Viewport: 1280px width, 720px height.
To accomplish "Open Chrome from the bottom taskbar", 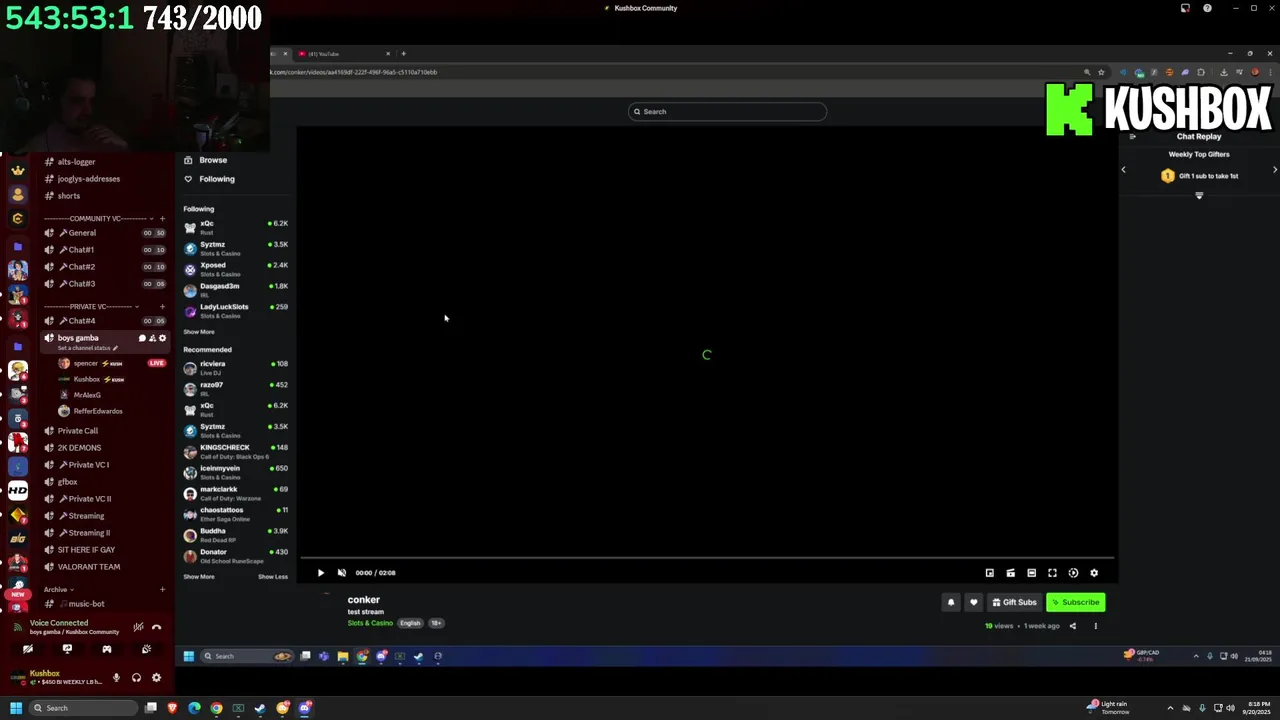I will coord(216,708).
